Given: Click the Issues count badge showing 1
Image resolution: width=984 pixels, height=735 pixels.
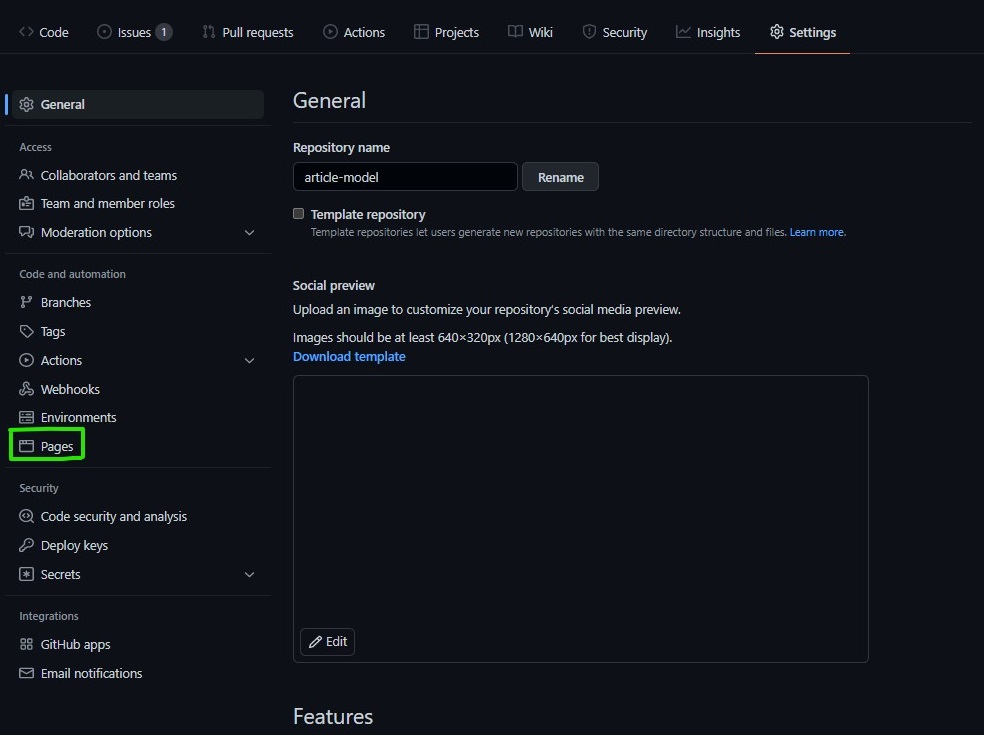Looking at the screenshot, I should point(164,32).
